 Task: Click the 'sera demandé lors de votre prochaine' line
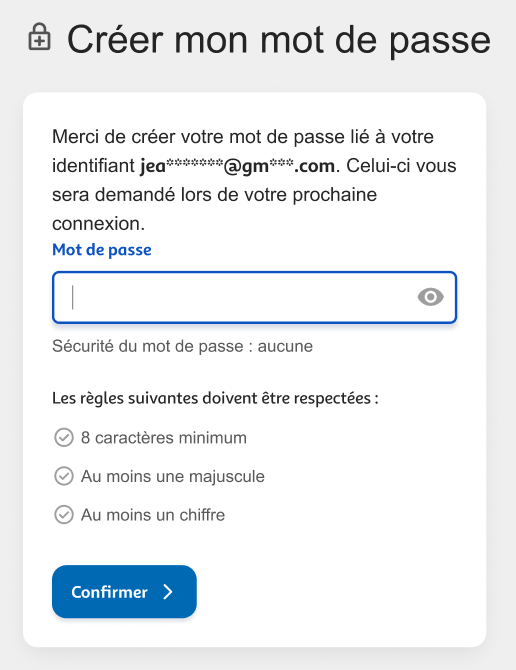pos(214,195)
